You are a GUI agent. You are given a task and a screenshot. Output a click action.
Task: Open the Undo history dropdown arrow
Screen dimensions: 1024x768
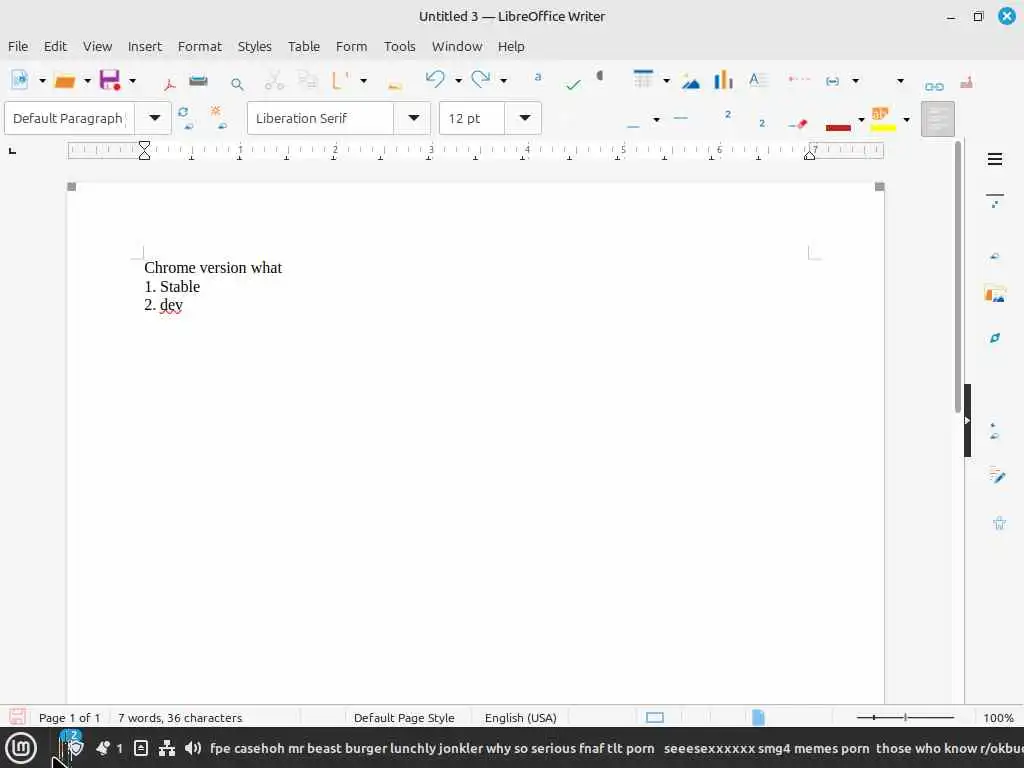point(458,81)
